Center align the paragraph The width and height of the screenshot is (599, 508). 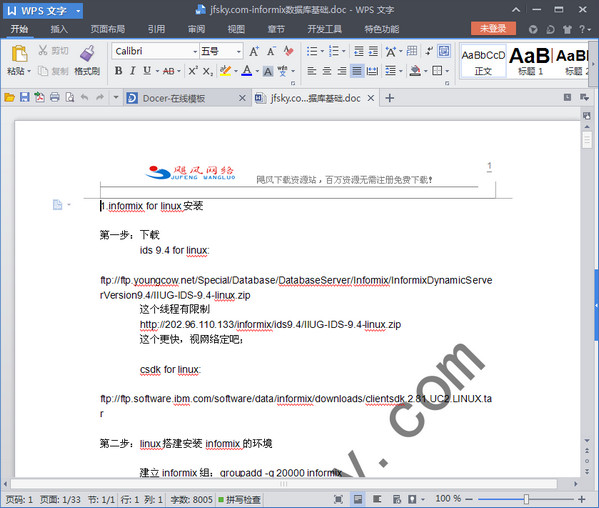[327, 71]
